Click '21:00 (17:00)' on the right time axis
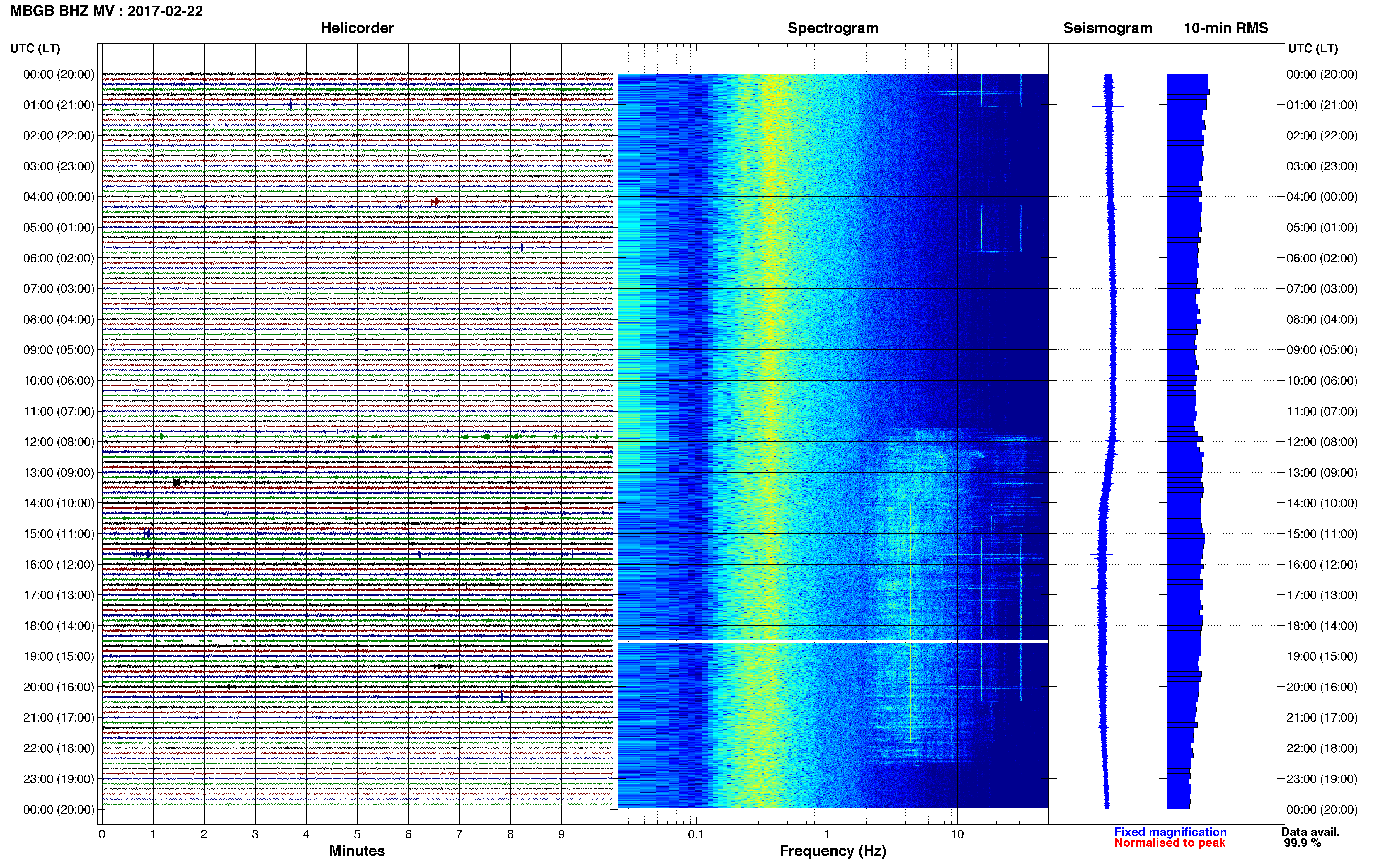The image size is (1389, 868). click(x=1322, y=718)
